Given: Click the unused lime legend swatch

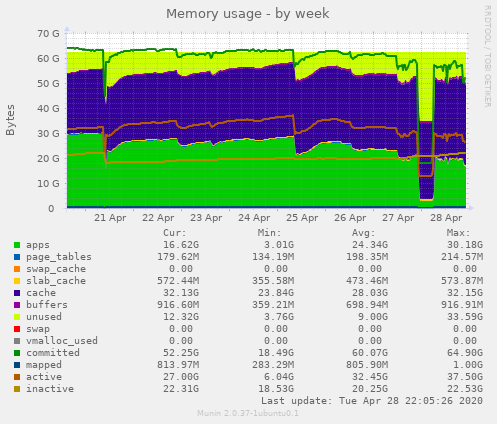Looking at the screenshot, I should click(x=17, y=317).
